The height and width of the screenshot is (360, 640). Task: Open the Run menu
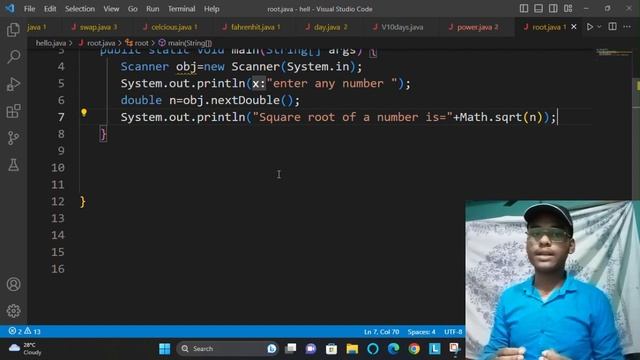click(153, 9)
